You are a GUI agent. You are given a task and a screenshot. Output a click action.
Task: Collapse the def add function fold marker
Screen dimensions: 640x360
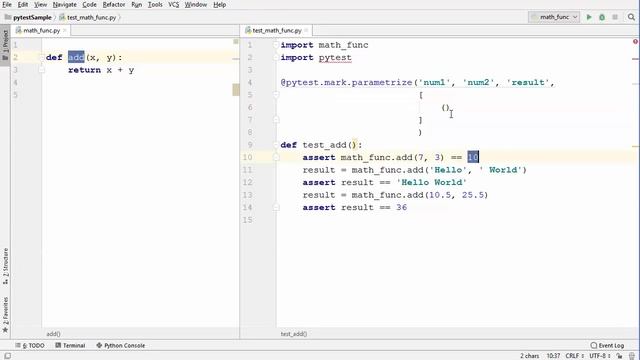tap(42, 58)
